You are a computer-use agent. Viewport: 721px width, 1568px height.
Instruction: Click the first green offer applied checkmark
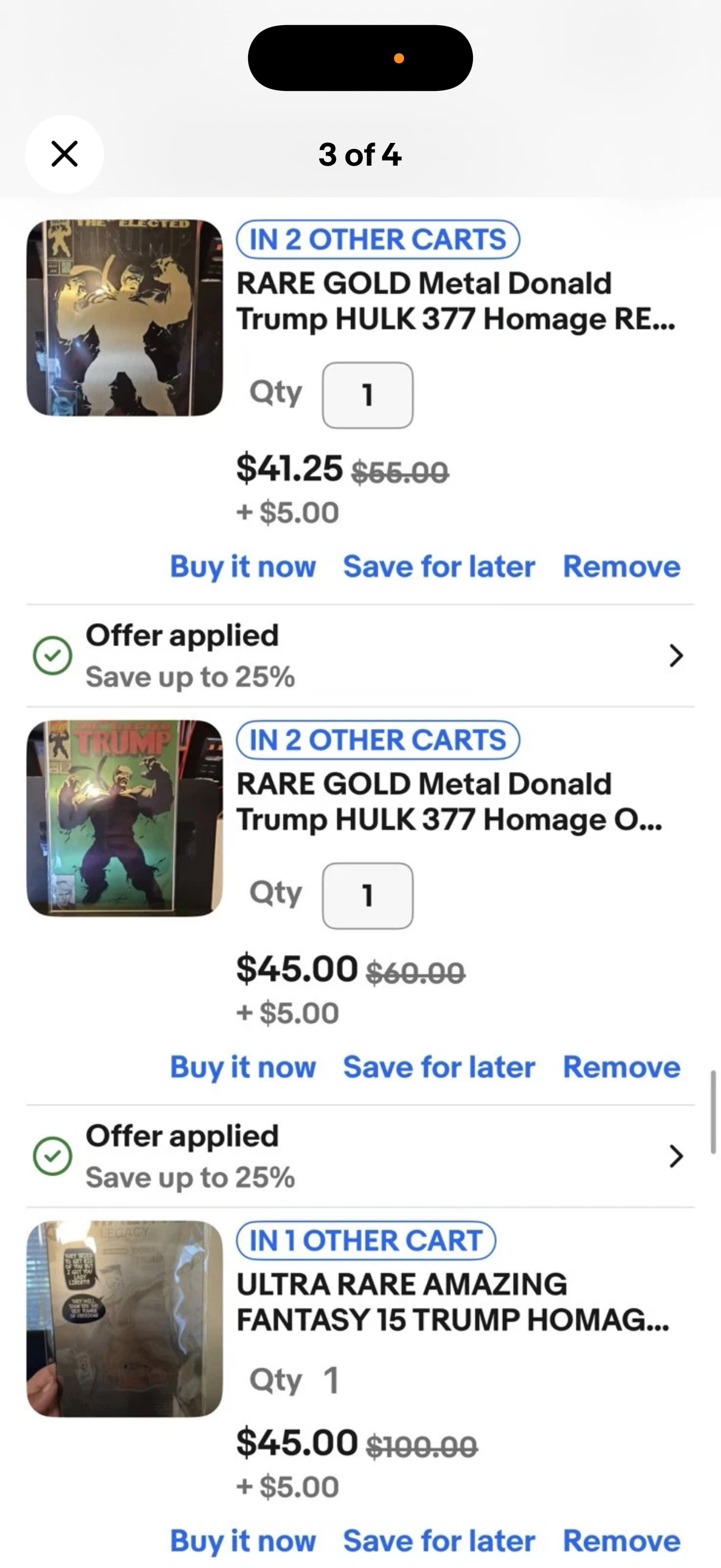(x=53, y=655)
